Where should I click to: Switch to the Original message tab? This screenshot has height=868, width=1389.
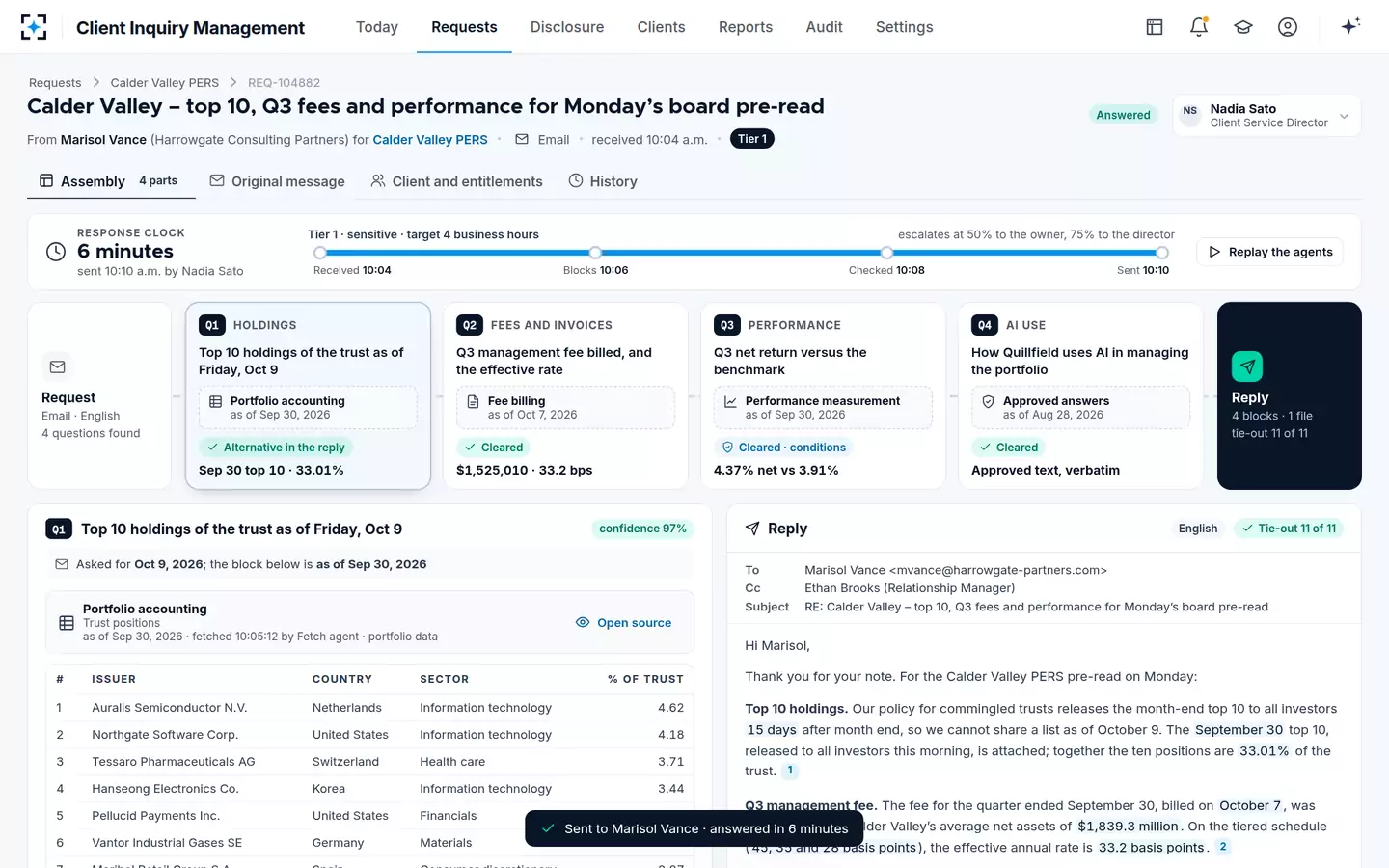tap(278, 181)
